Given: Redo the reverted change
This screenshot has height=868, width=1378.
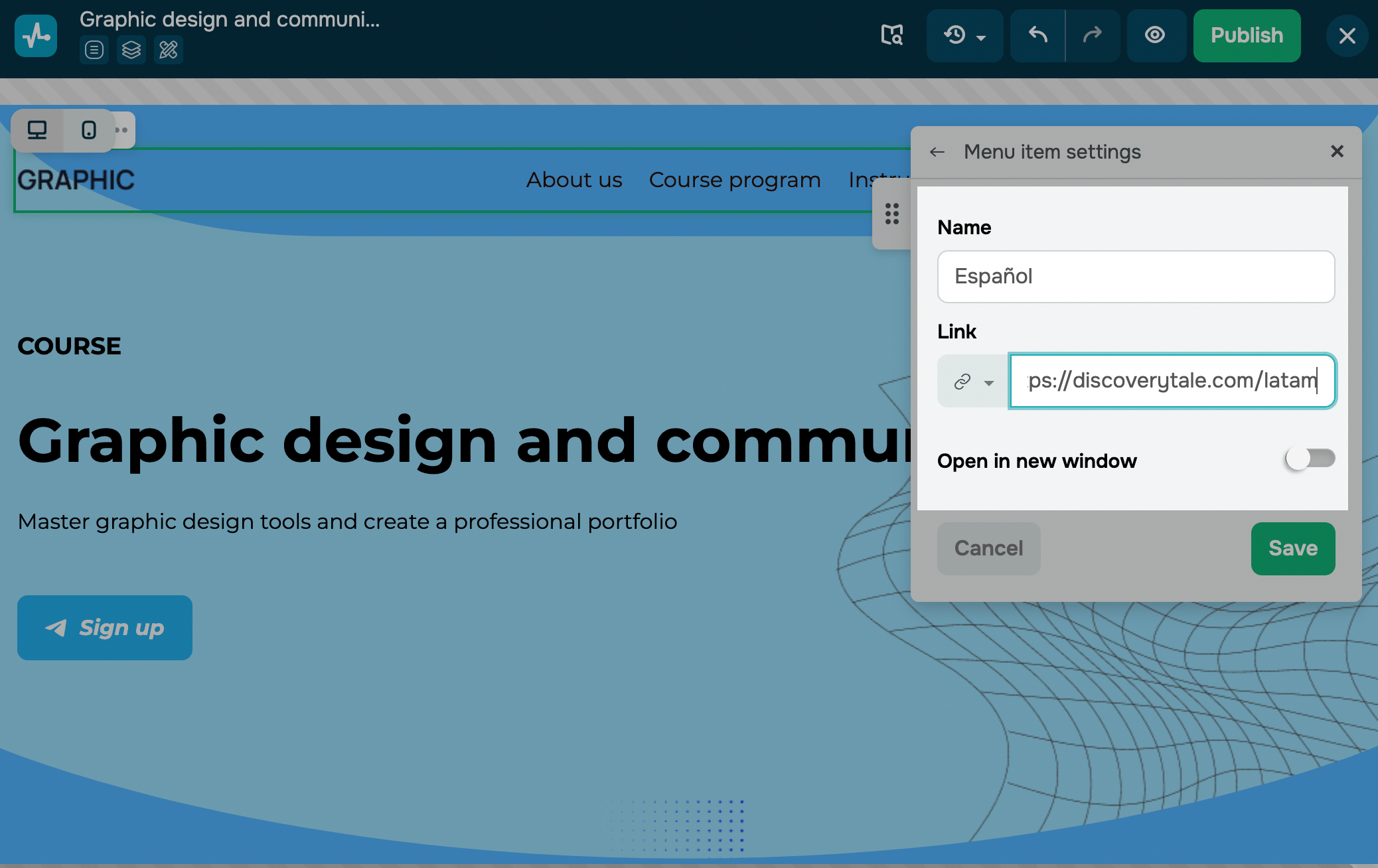Looking at the screenshot, I should coord(1093,35).
